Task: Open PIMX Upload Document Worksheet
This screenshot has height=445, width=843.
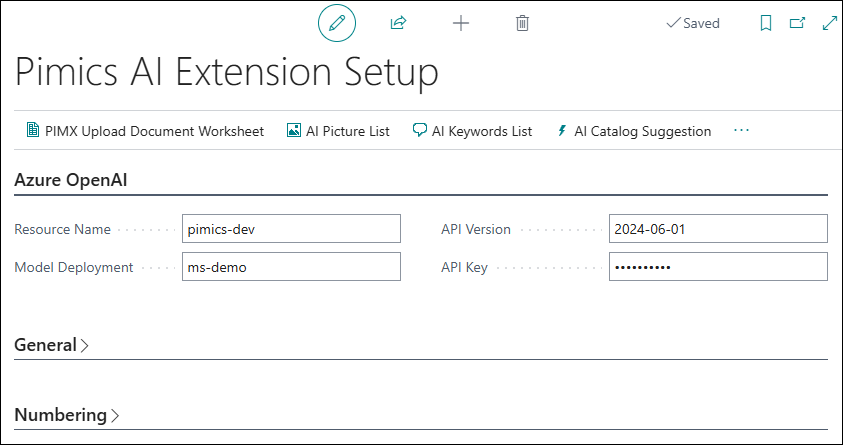Action: 145,131
